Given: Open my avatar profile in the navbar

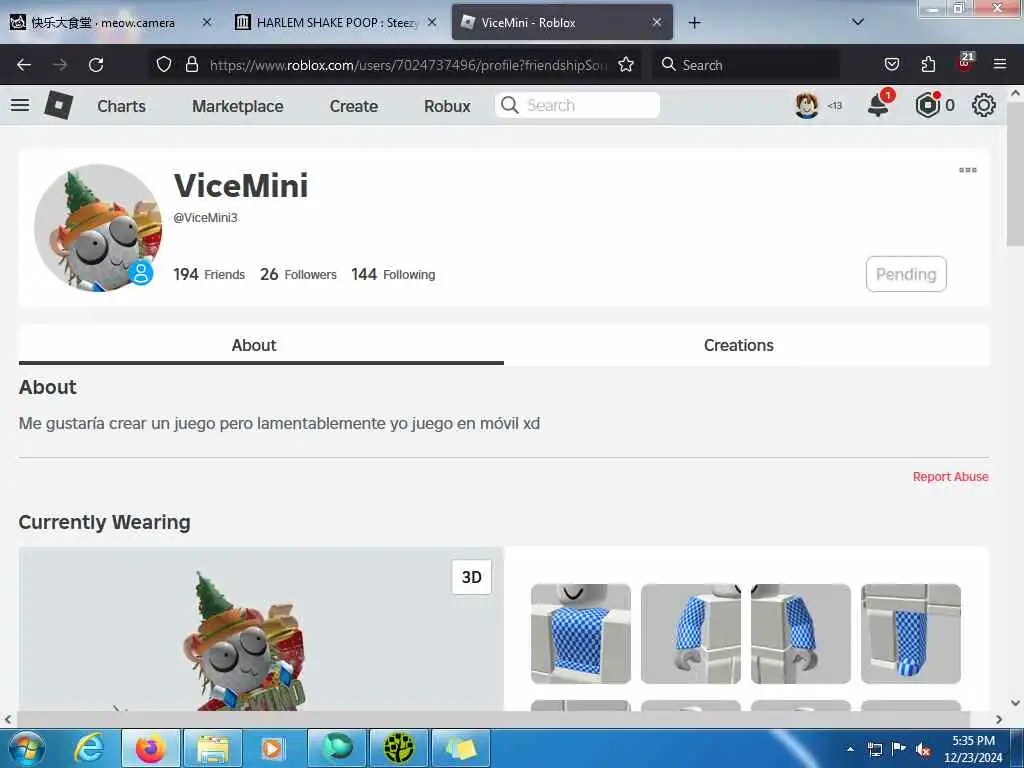Looking at the screenshot, I should click(x=807, y=105).
